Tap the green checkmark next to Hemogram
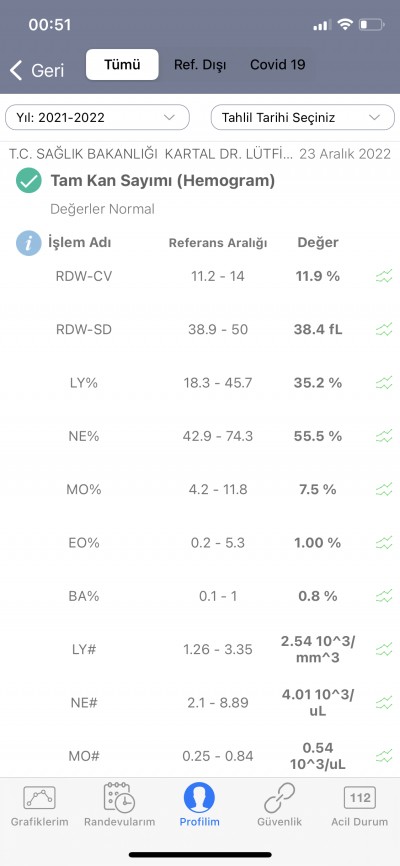Screen dimensions: 400x866 [x=29, y=181]
